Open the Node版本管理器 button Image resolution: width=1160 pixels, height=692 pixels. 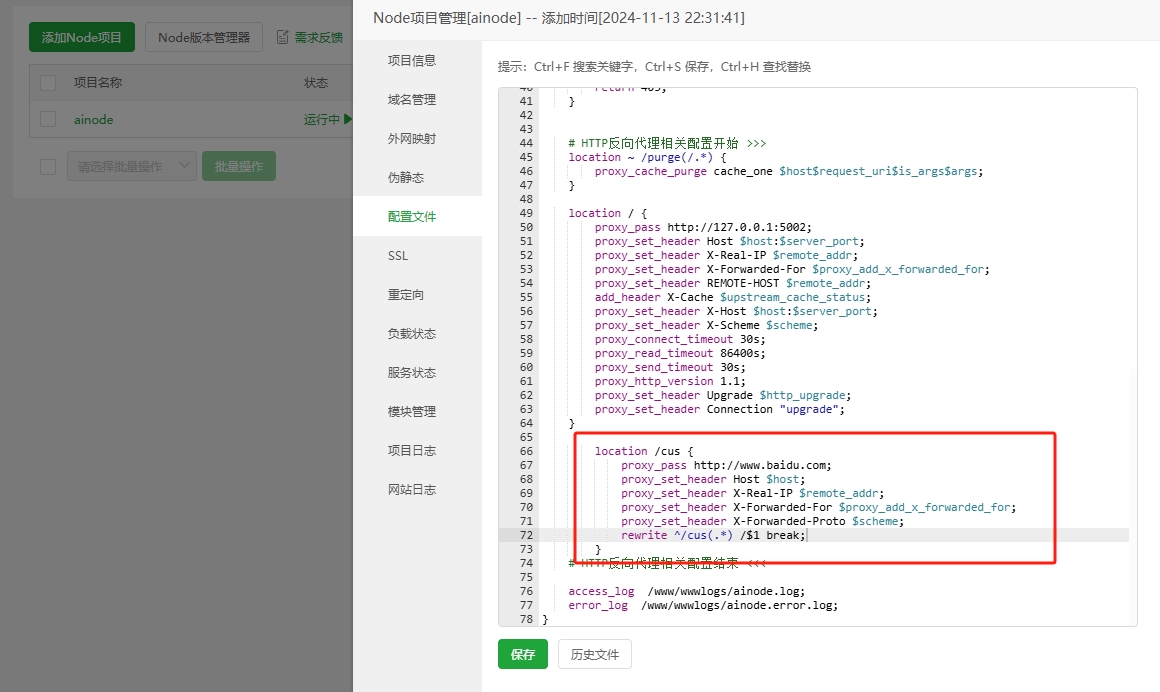203,37
